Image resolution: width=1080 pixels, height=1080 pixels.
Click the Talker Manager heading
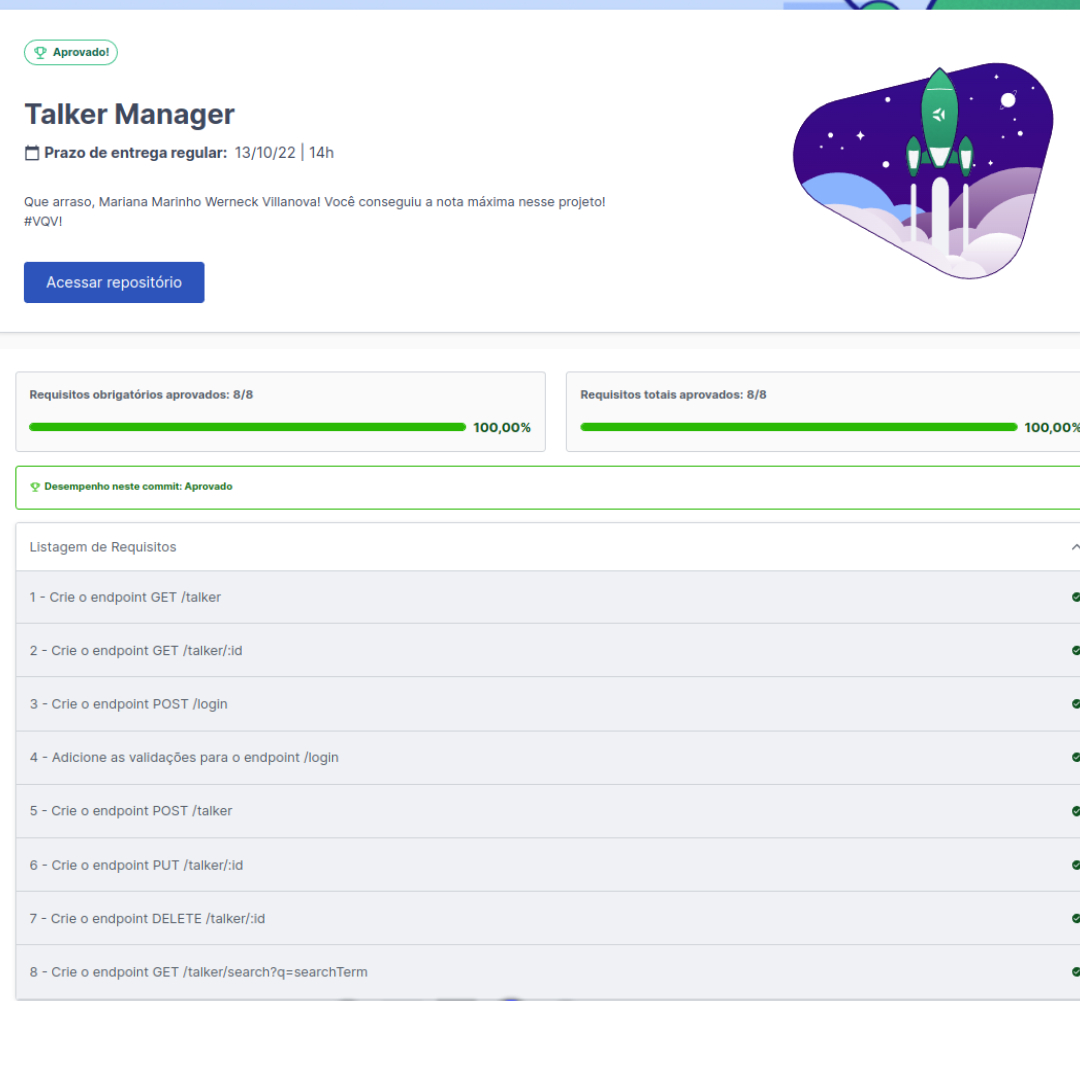[128, 113]
